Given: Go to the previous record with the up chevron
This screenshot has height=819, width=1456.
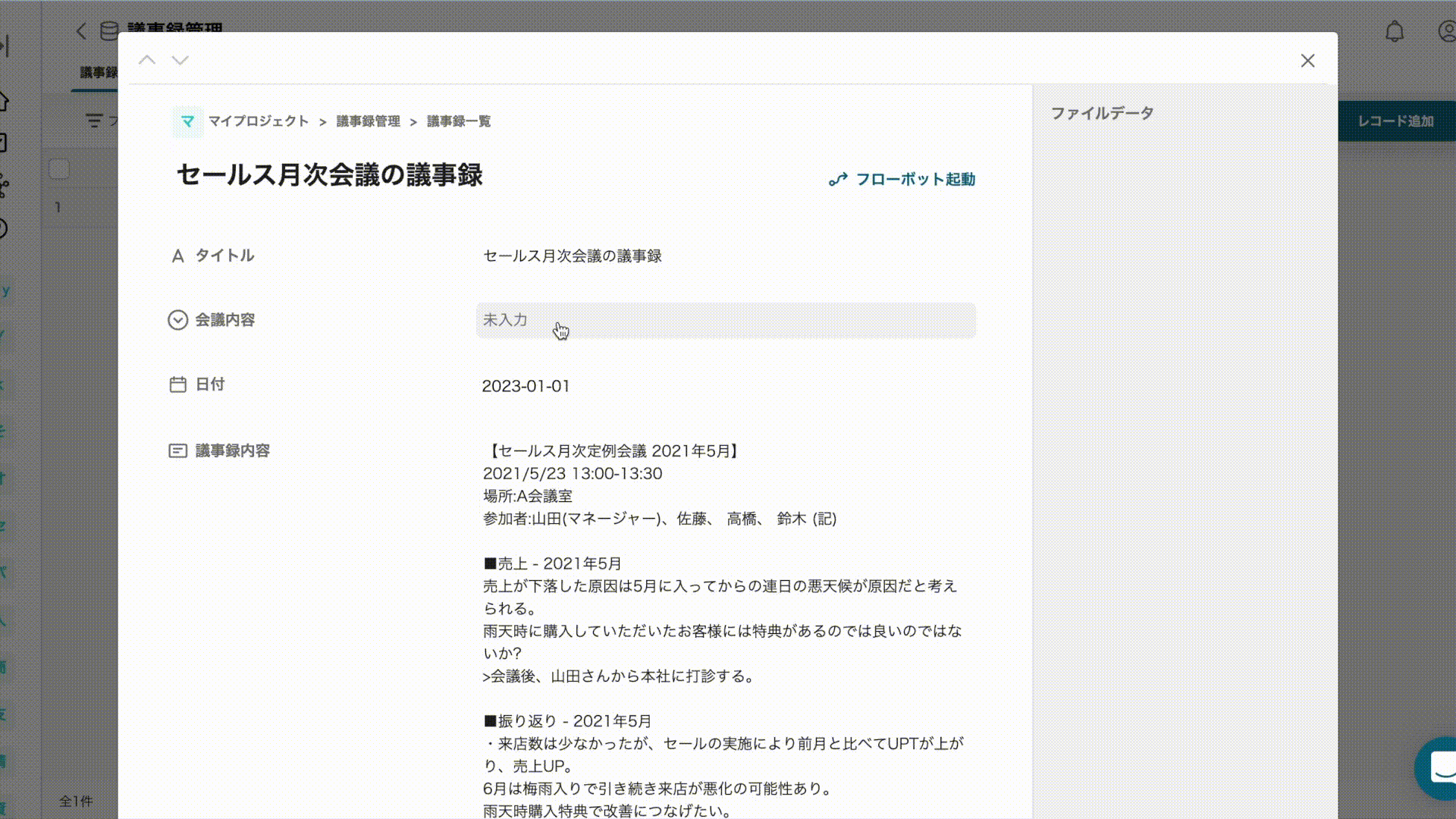Looking at the screenshot, I should 147,61.
